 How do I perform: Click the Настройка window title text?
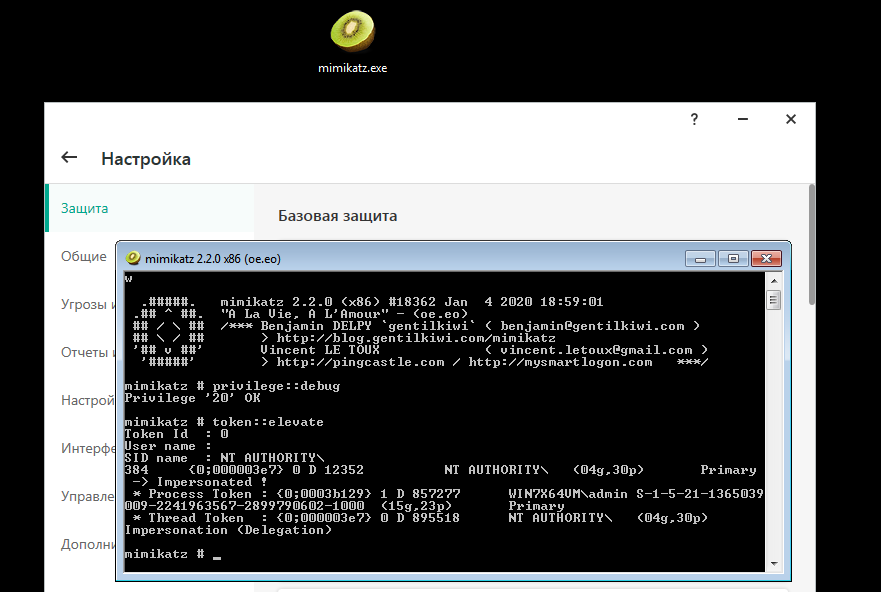pos(146,159)
